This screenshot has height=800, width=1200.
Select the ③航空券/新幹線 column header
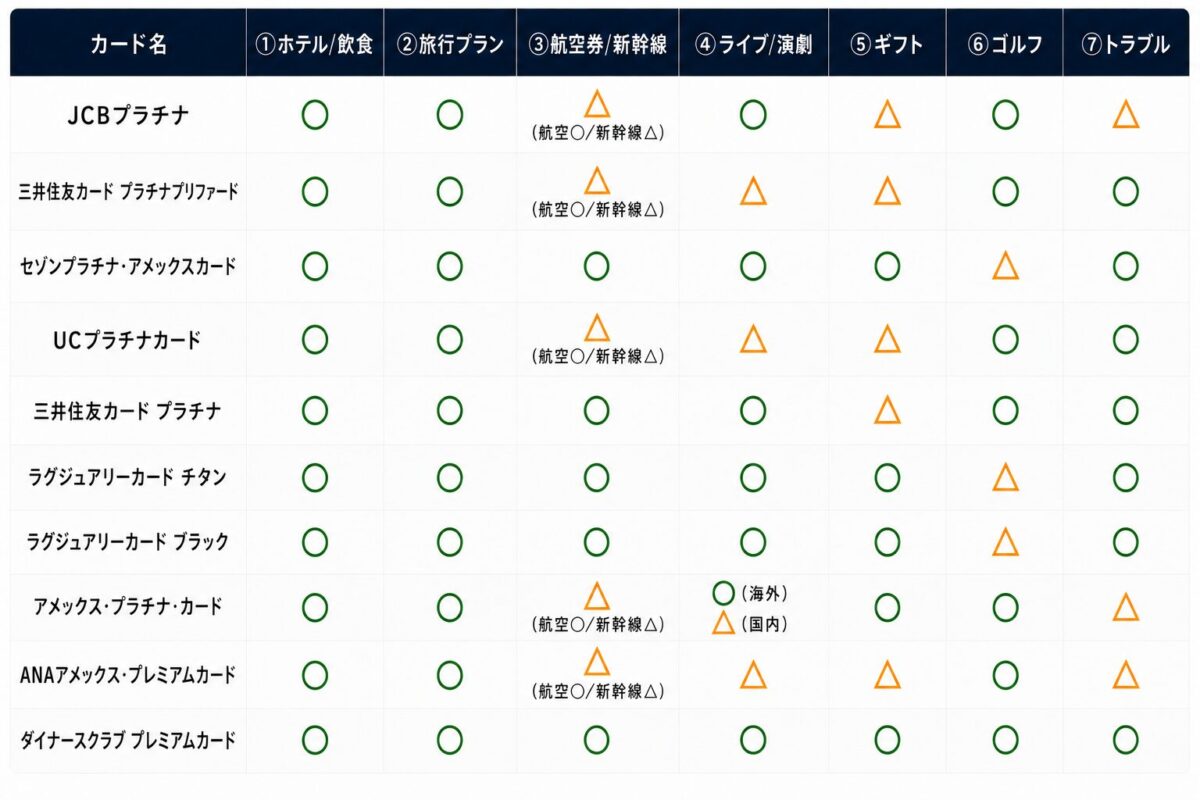click(598, 45)
